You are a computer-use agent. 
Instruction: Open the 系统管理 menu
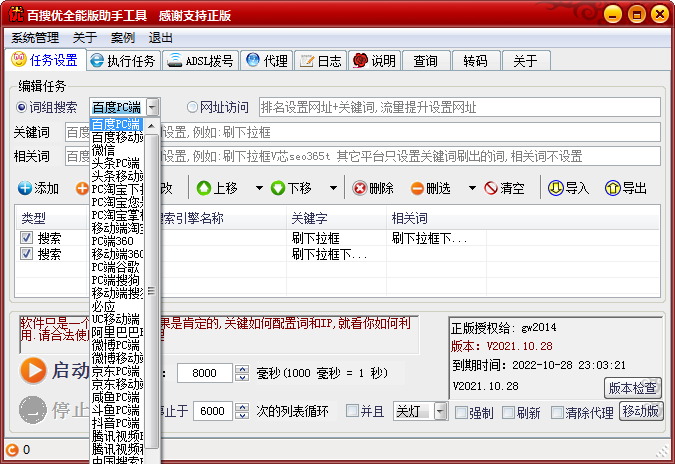click(35, 38)
